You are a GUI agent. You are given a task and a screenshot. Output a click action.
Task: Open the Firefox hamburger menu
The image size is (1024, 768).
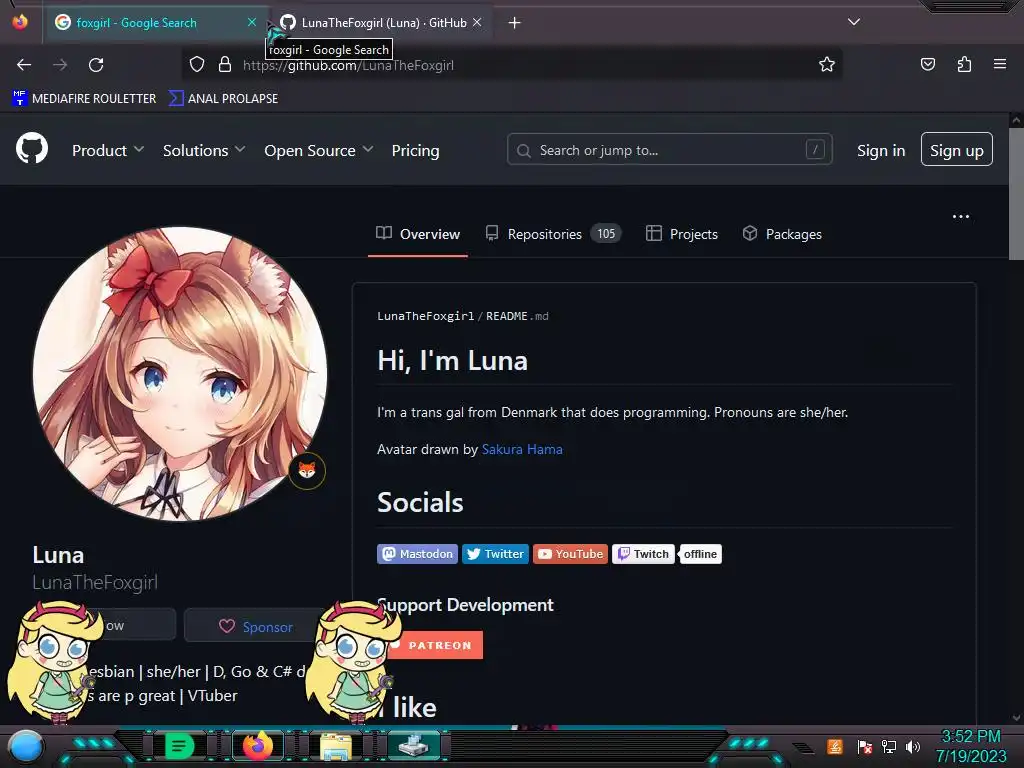1000,64
